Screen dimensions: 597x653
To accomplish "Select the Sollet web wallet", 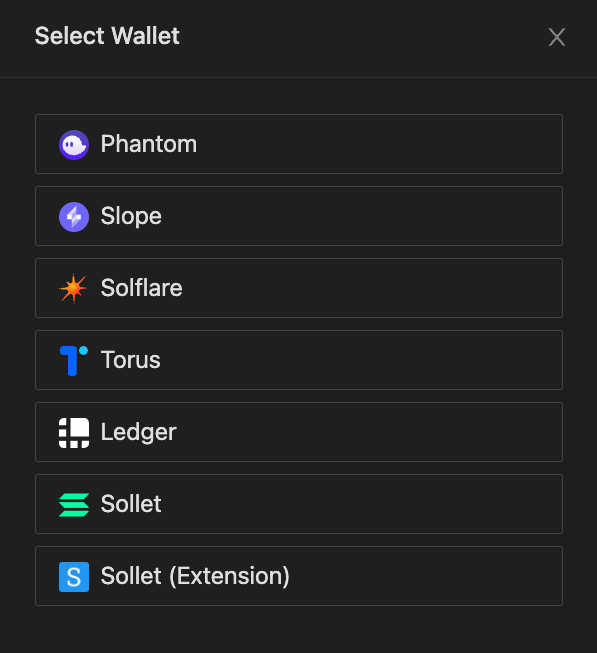I will point(299,504).
